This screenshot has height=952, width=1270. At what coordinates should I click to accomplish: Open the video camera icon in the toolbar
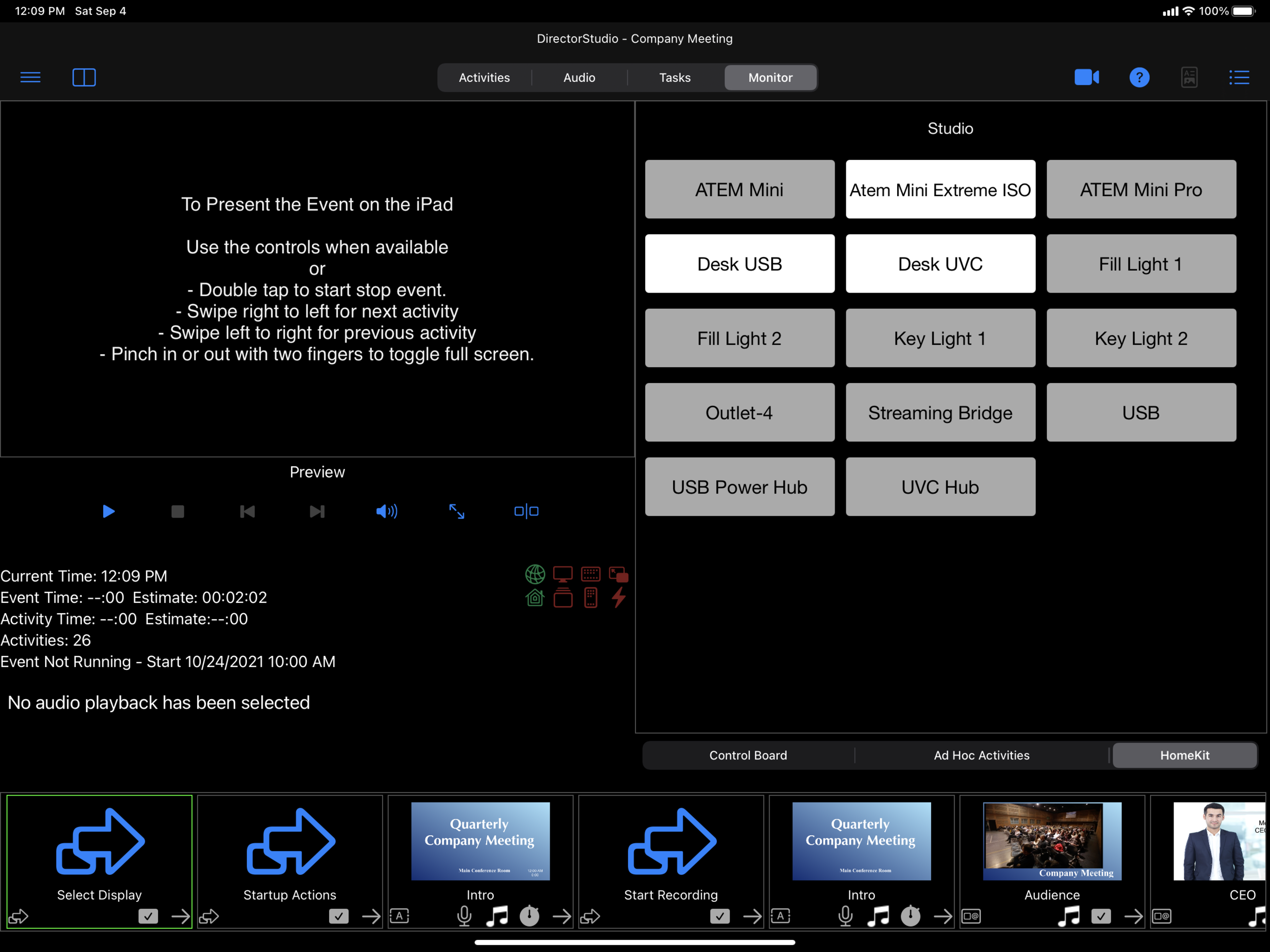click(1086, 77)
